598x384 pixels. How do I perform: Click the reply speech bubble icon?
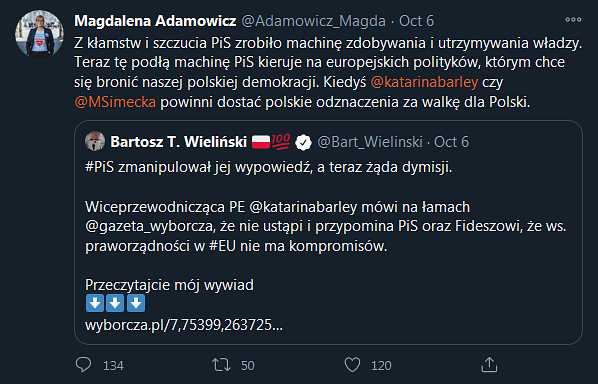coord(83,365)
